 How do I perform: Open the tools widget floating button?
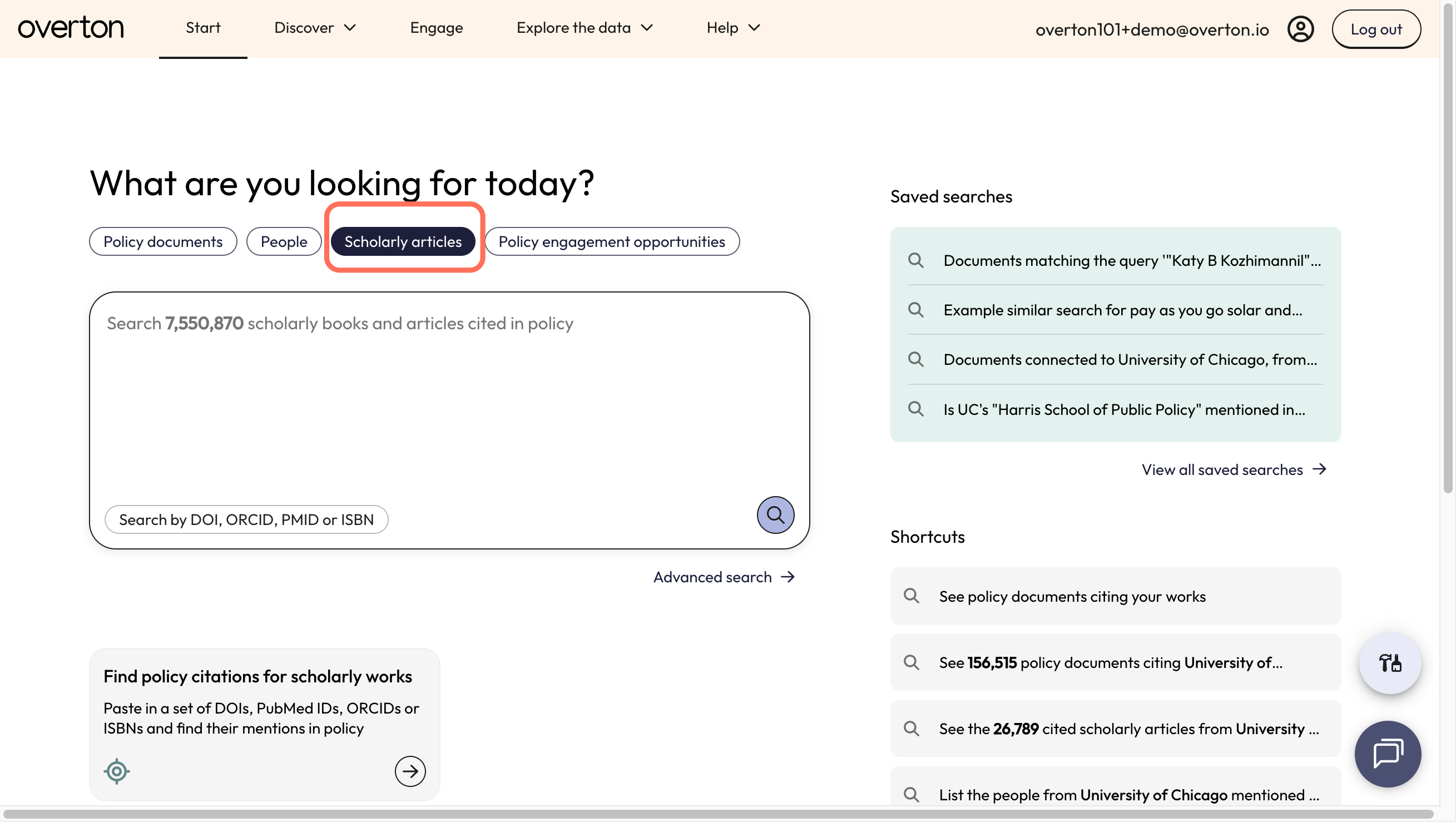pos(1389,662)
